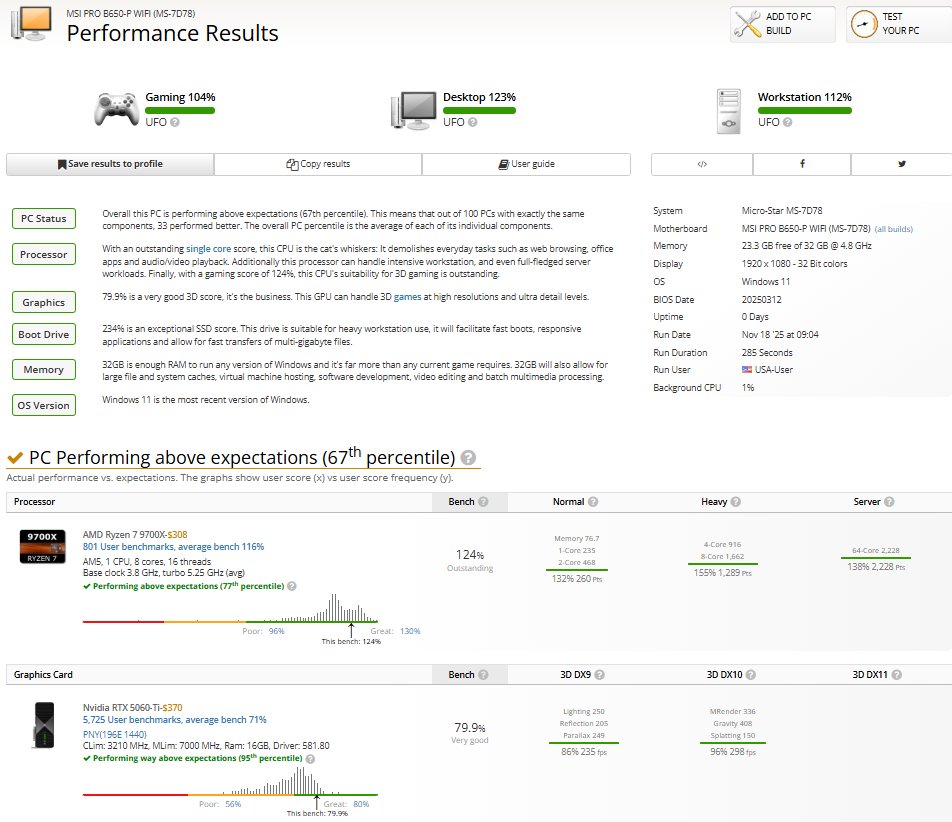This screenshot has width=952, height=822.
Task: Click the 138% 2,228 Pts Server result
Action: pyautogui.click(x=876, y=567)
